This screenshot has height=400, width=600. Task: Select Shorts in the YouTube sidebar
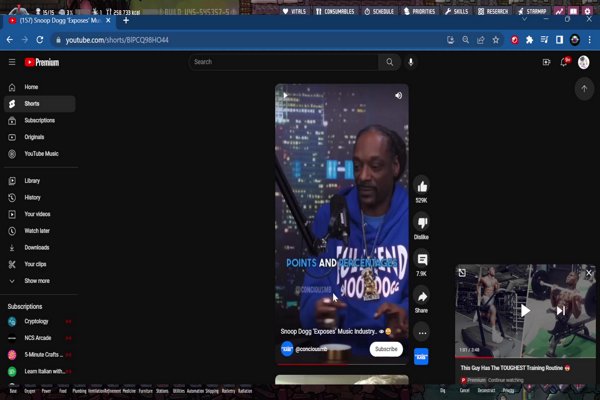[39, 104]
